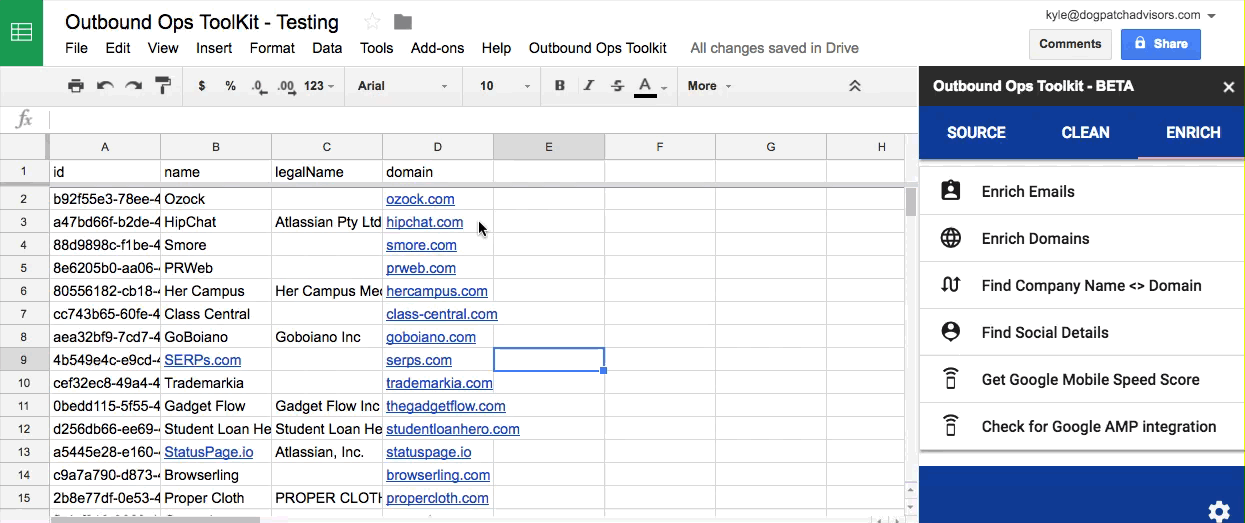The width and height of the screenshot is (1245, 523).
Task: Increase decimal places
Action: pyautogui.click(x=286, y=86)
